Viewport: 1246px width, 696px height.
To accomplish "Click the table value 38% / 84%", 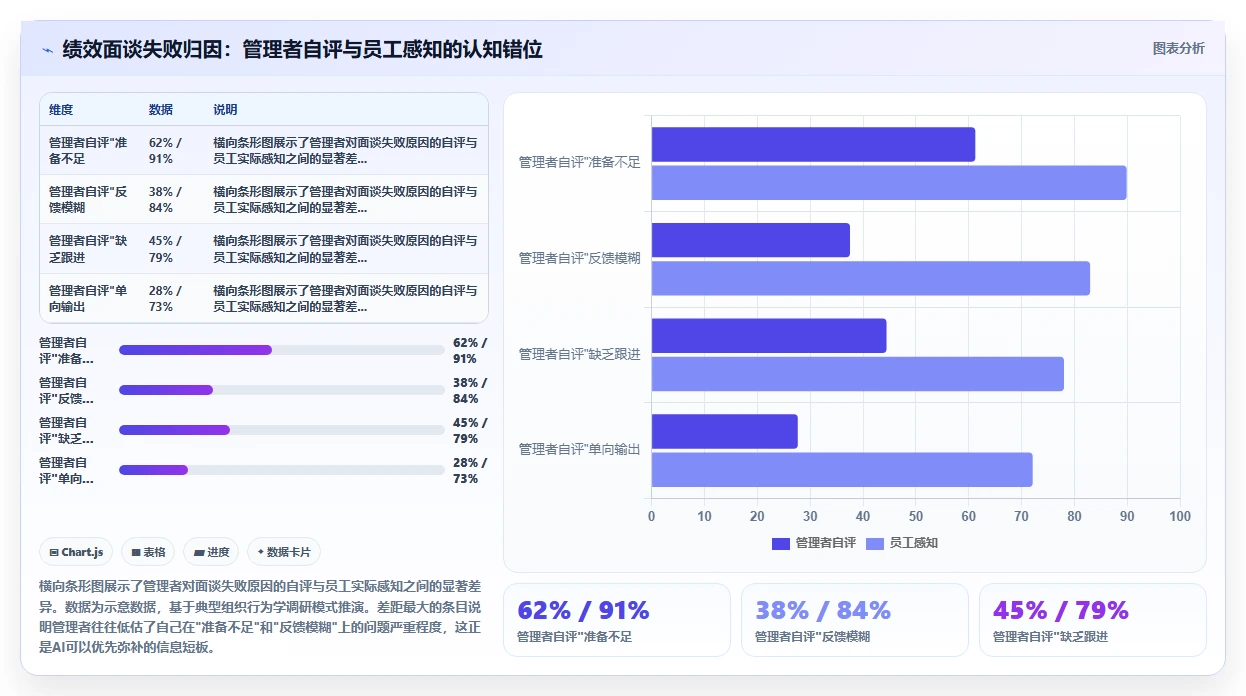I will click(166, 199).
